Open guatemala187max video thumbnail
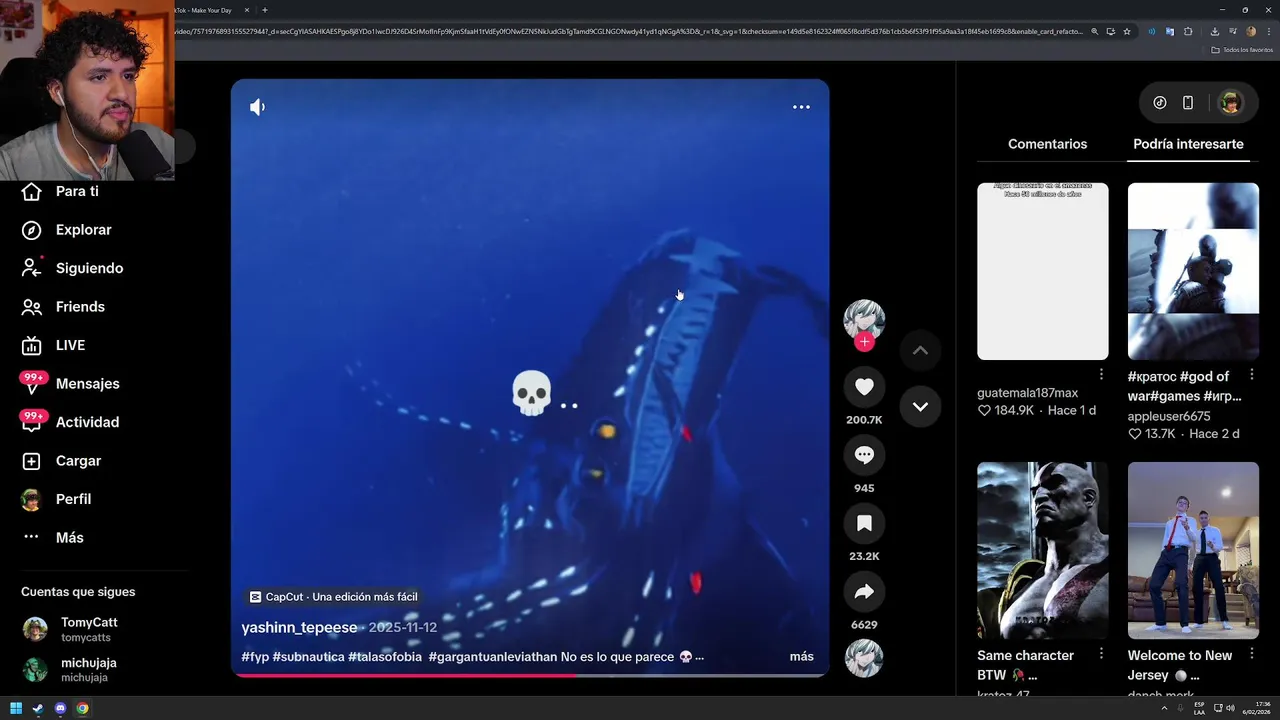The image size is (1280, 720). coord(1042,271)
